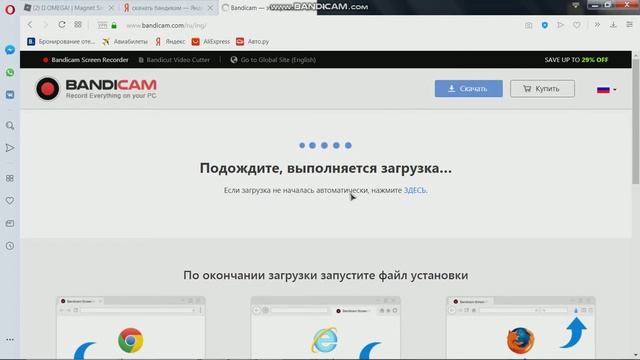Open personal news feed arrow icon in sidebar
This screenshot has height=360, width=640.
click(10, 148)
